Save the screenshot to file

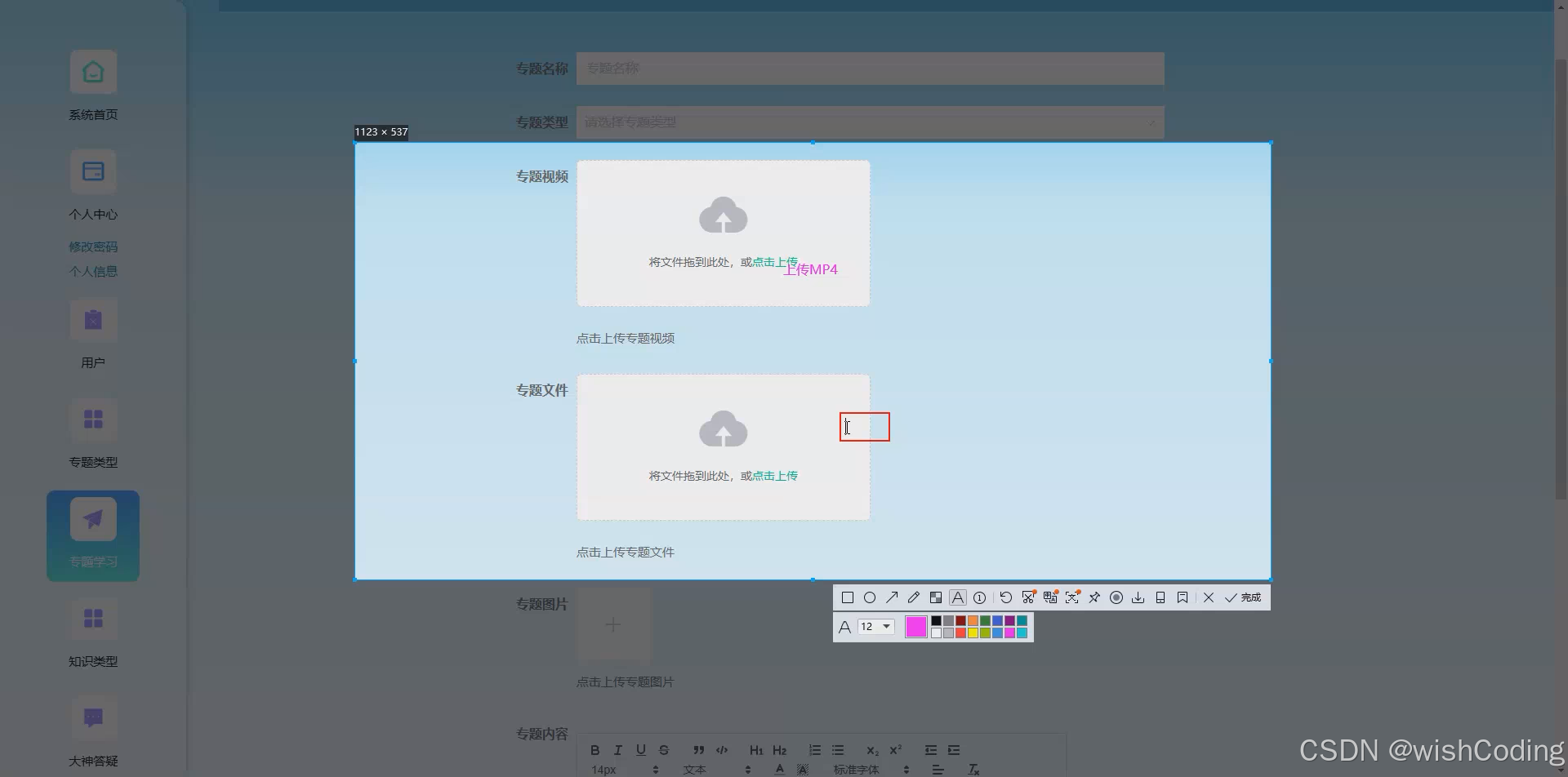click(1138, 597)
